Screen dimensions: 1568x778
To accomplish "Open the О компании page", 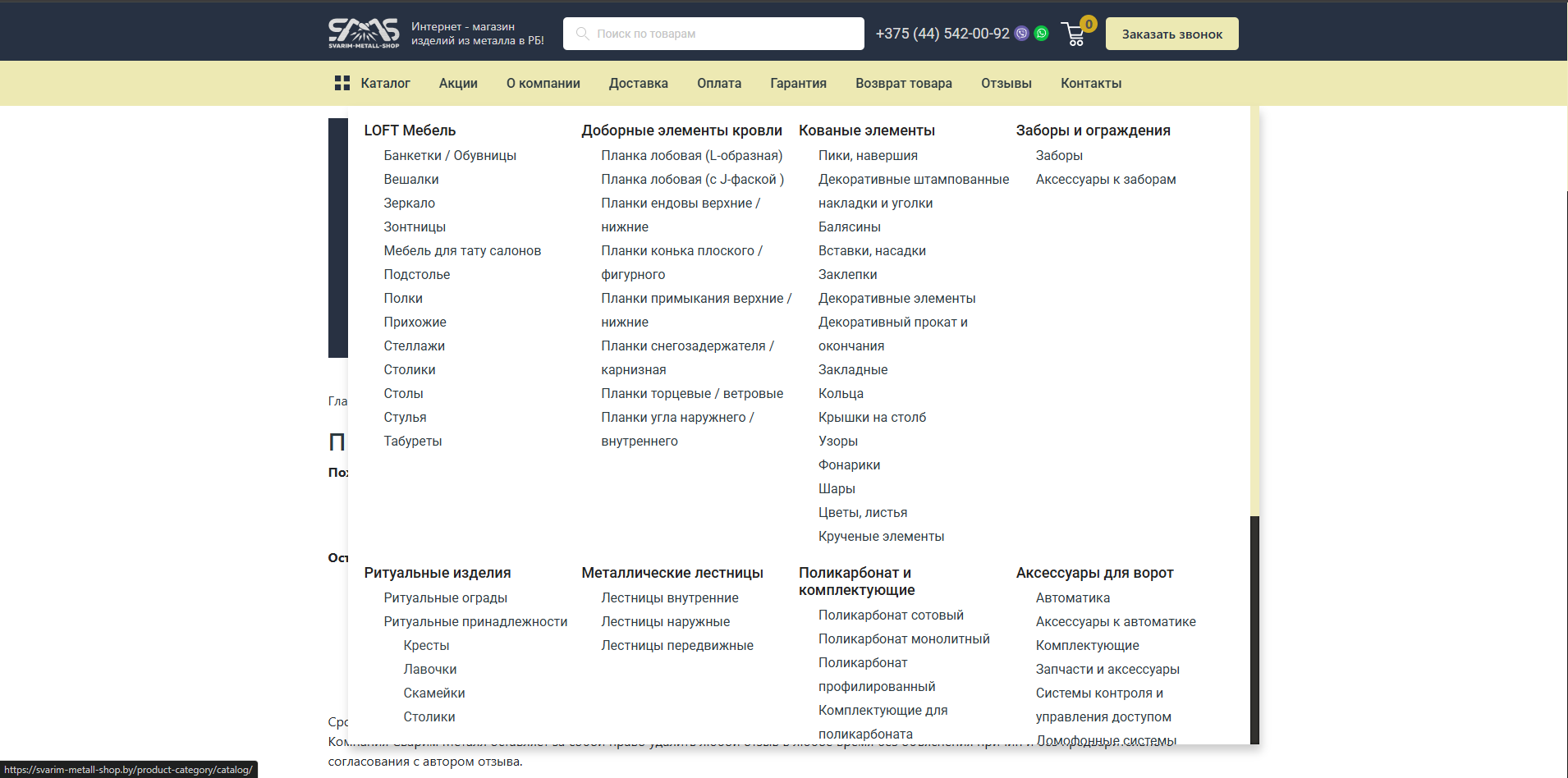I will (x=543, y=83).
